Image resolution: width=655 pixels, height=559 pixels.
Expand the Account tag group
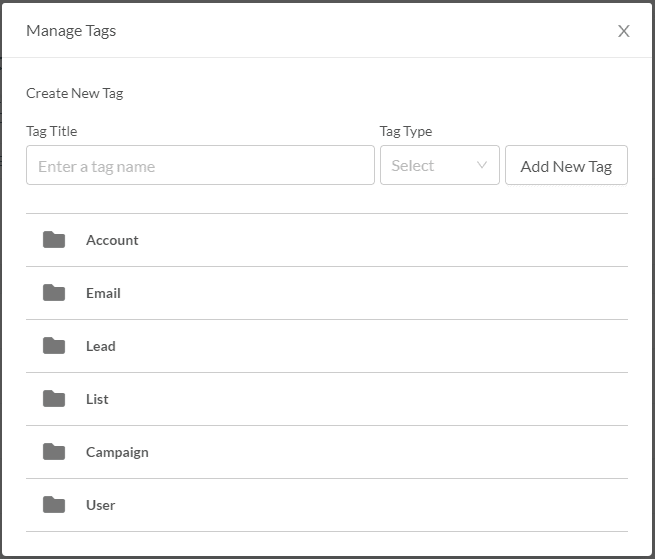[x=112, y=240]
